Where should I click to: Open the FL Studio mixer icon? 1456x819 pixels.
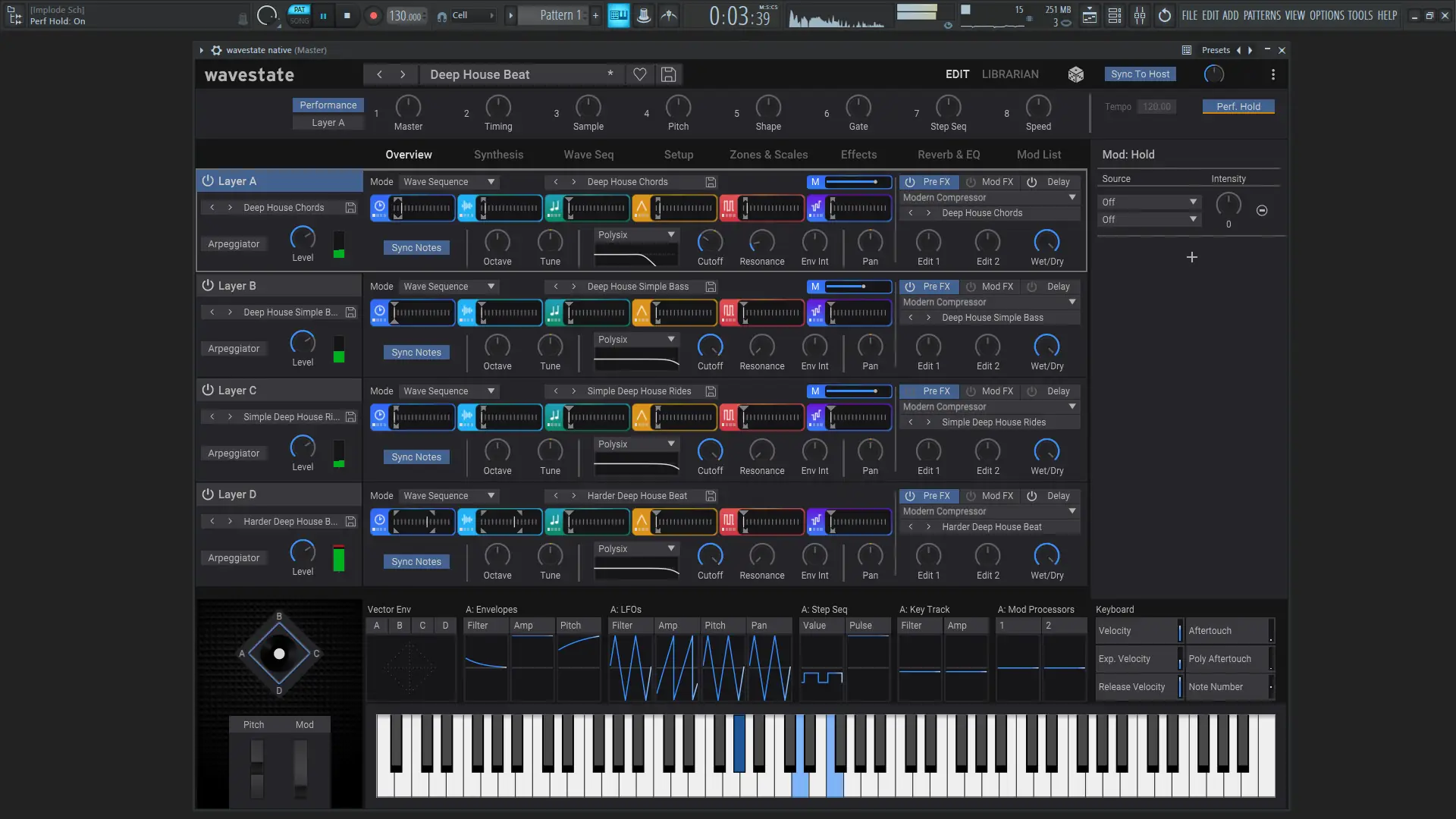point(1140,15)
